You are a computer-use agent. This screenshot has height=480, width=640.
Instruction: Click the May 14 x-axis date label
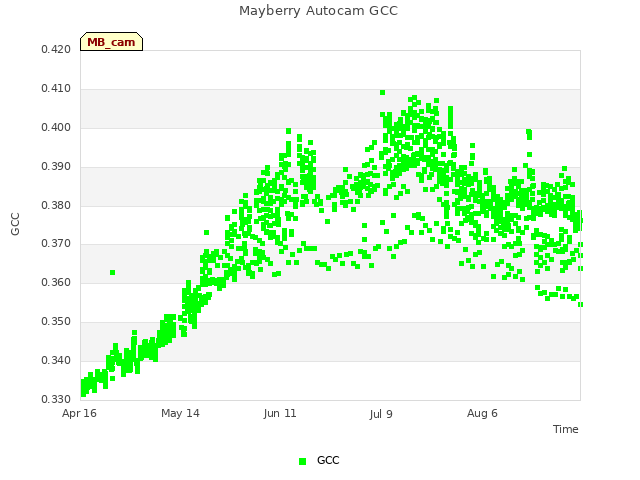(x=180, y=413)
